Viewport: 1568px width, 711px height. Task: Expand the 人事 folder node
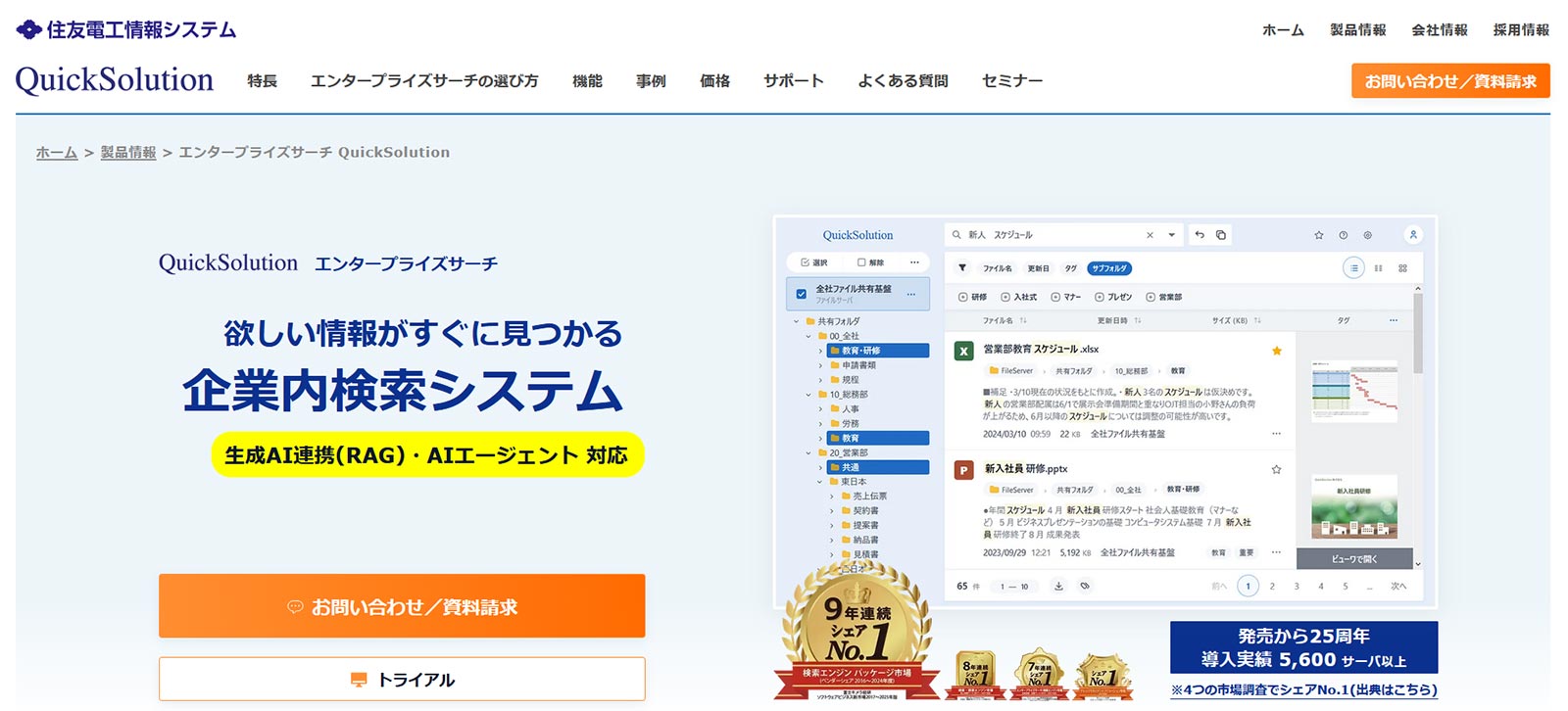(821, 409)
